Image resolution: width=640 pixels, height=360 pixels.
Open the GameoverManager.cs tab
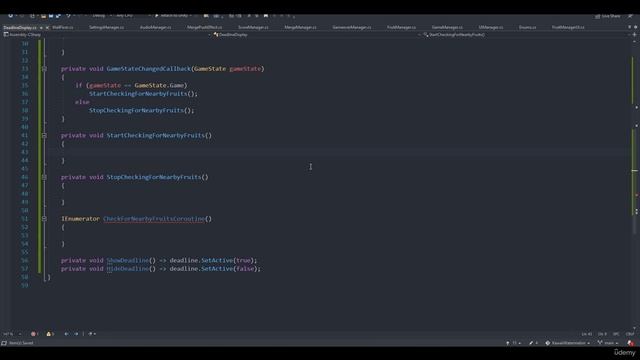tap(352, 27)
